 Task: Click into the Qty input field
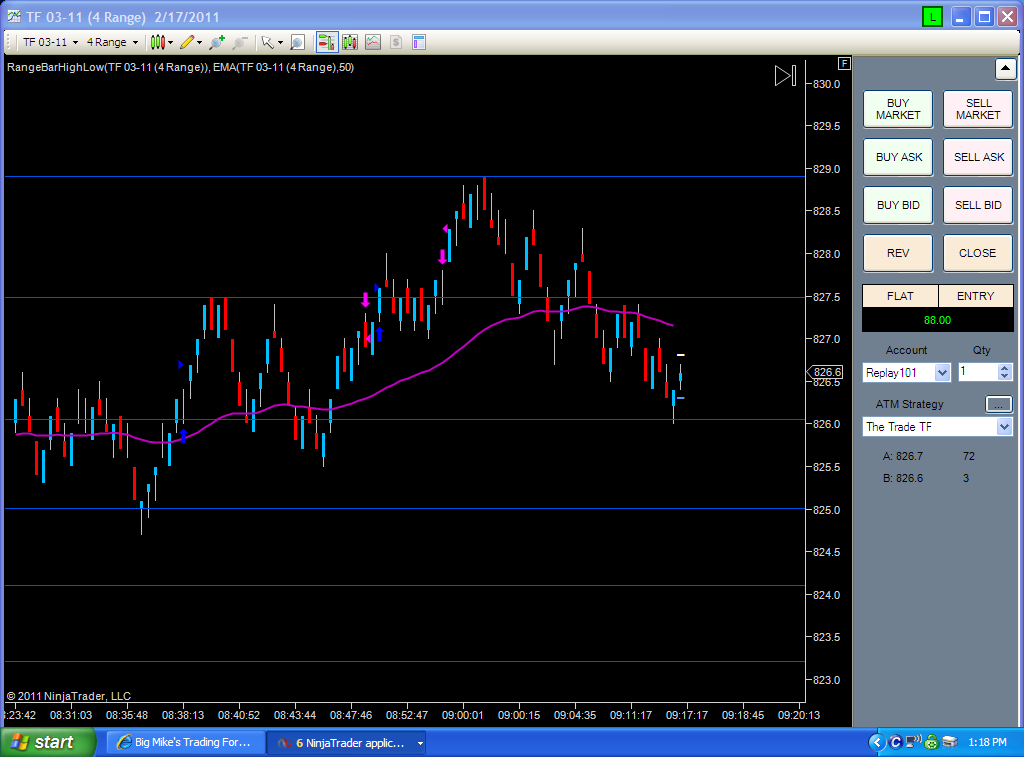click(978, 372)
